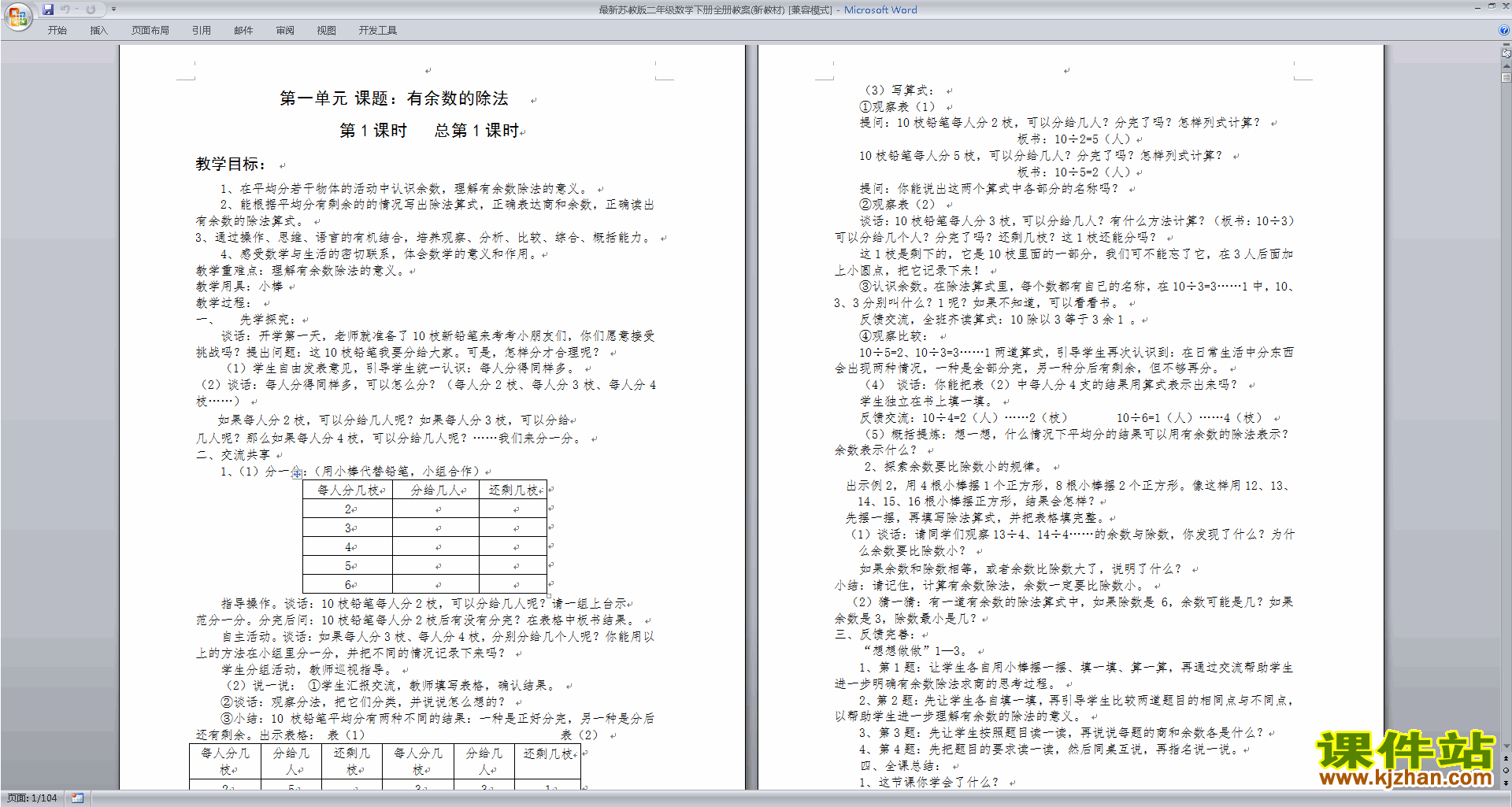Click the table move handle above first table
This screenshot has height=807, width=1512.
pos(296,474)
